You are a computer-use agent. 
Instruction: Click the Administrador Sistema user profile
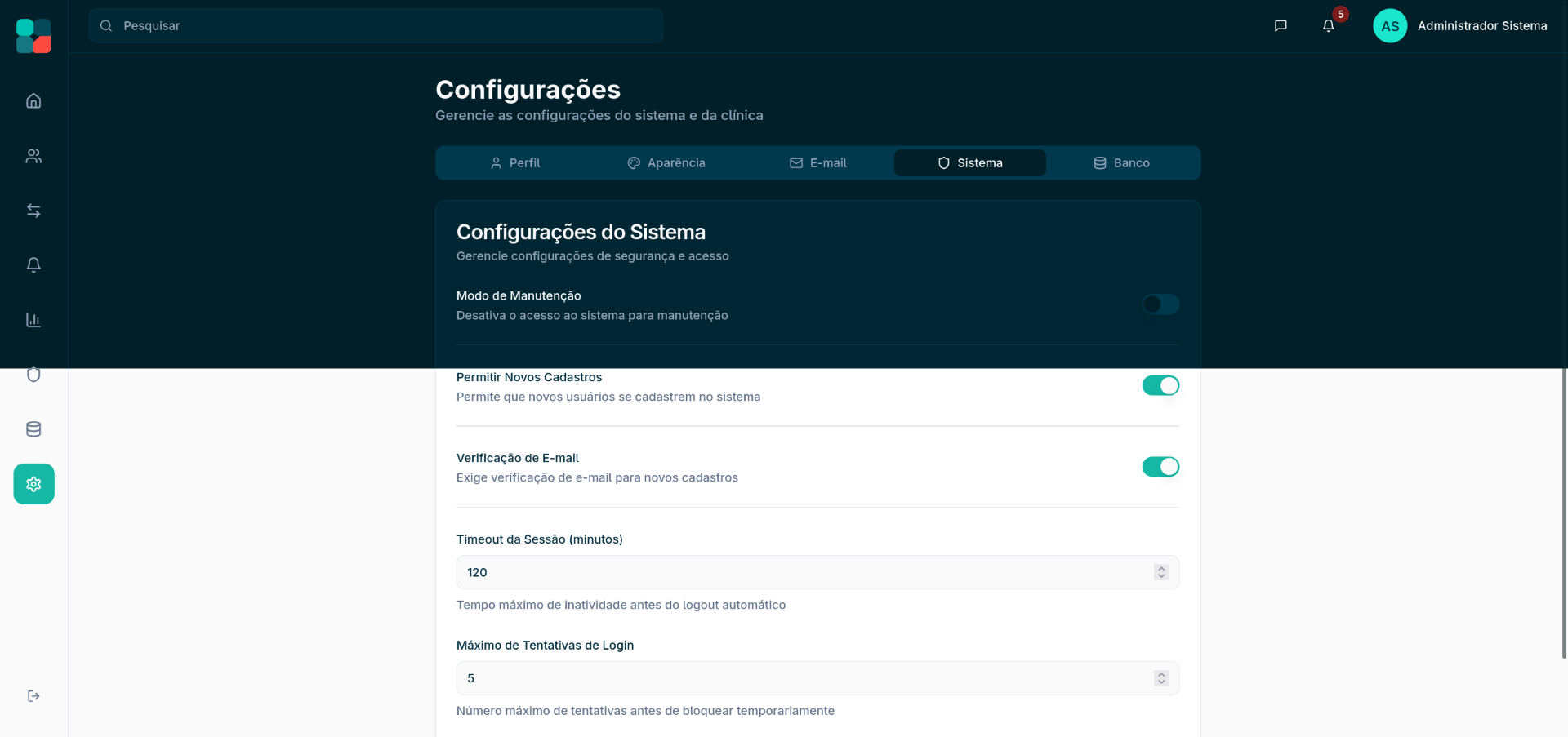click(x=1460, y=26)
